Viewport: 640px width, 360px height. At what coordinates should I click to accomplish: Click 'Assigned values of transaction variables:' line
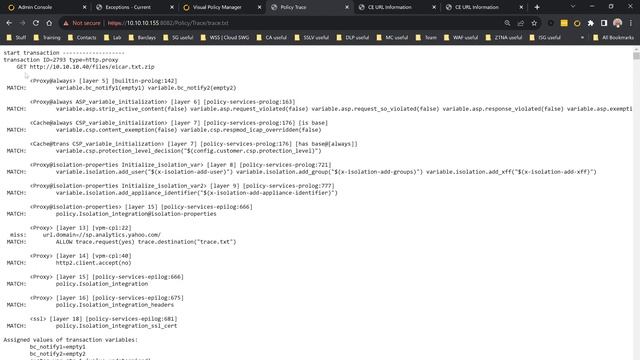[71, 340]
